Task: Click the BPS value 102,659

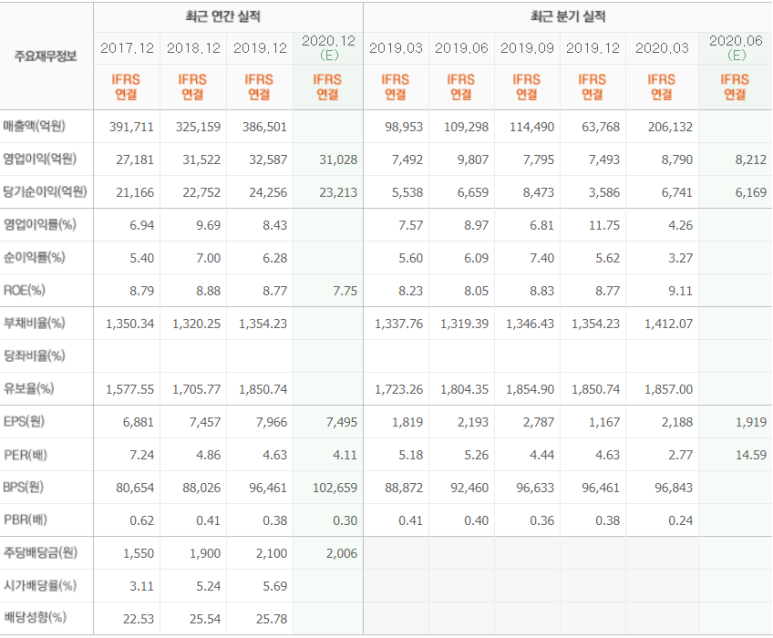Action: 335,488
